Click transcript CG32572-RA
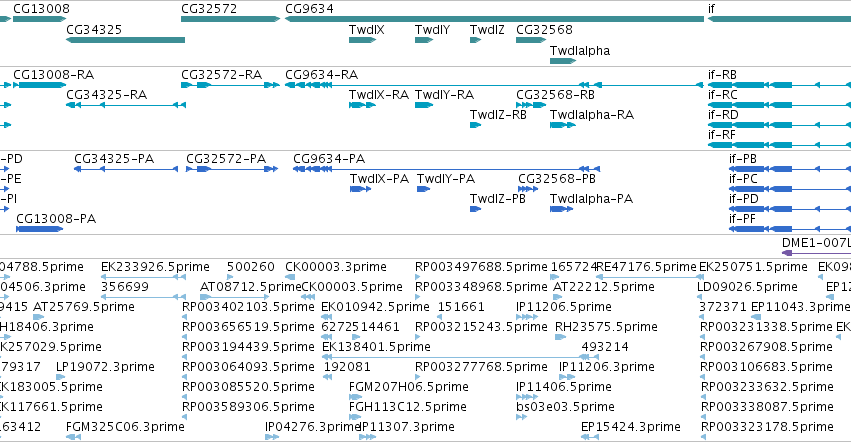This screenshot has width=851, height=442. tap(221, 75)
